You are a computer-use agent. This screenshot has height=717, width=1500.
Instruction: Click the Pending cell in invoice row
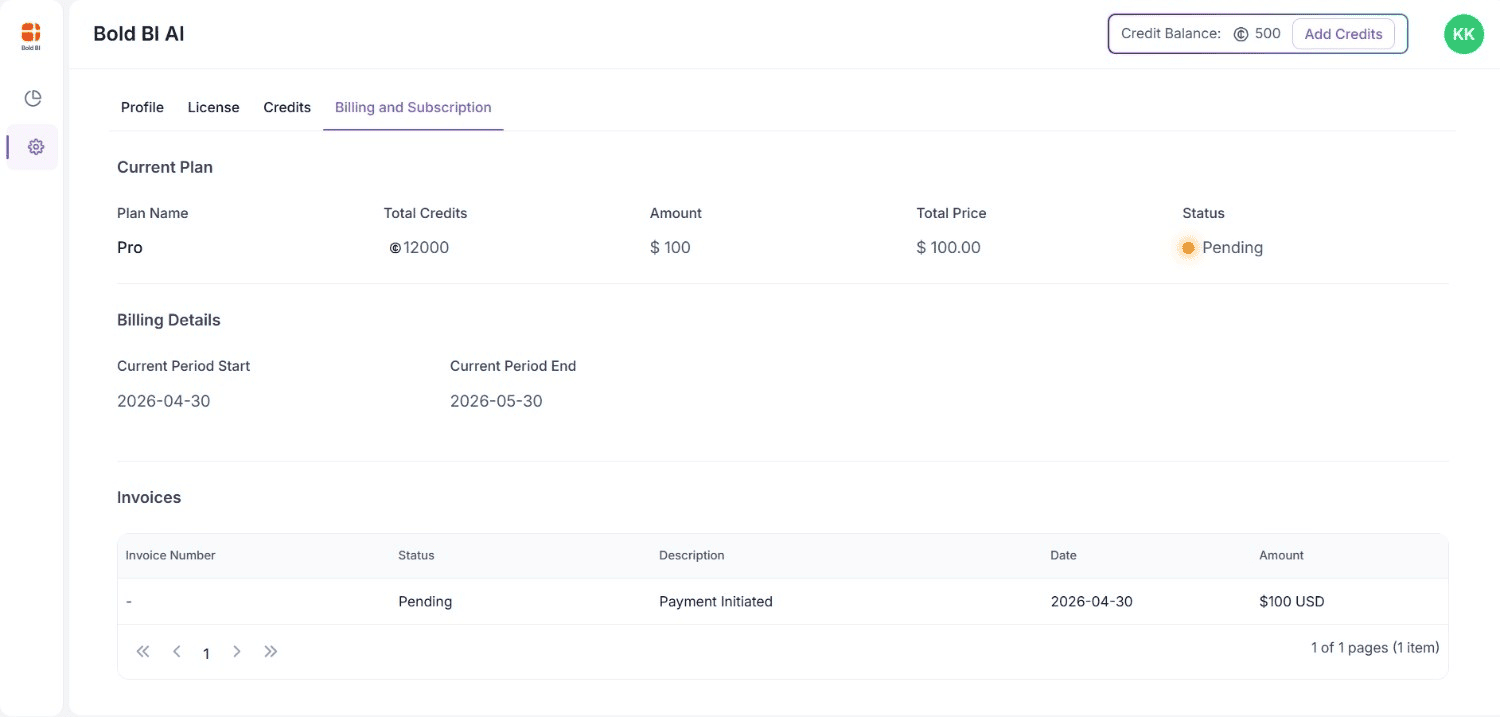[x=425, y=602]
